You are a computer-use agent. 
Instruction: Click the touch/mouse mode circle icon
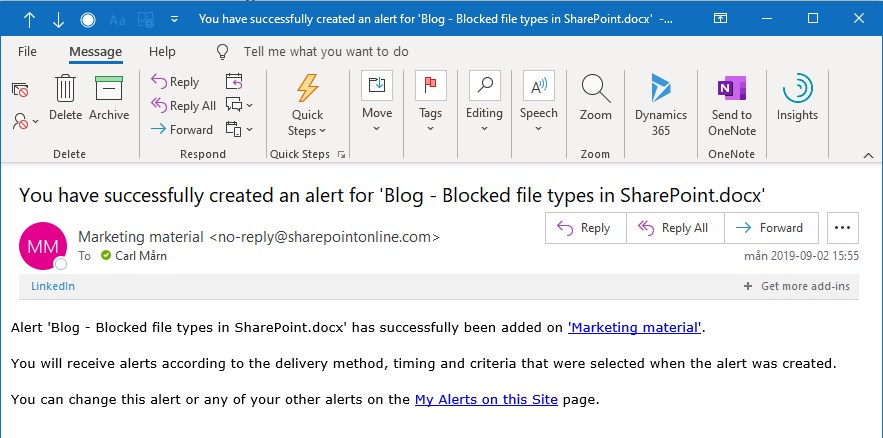88,20
